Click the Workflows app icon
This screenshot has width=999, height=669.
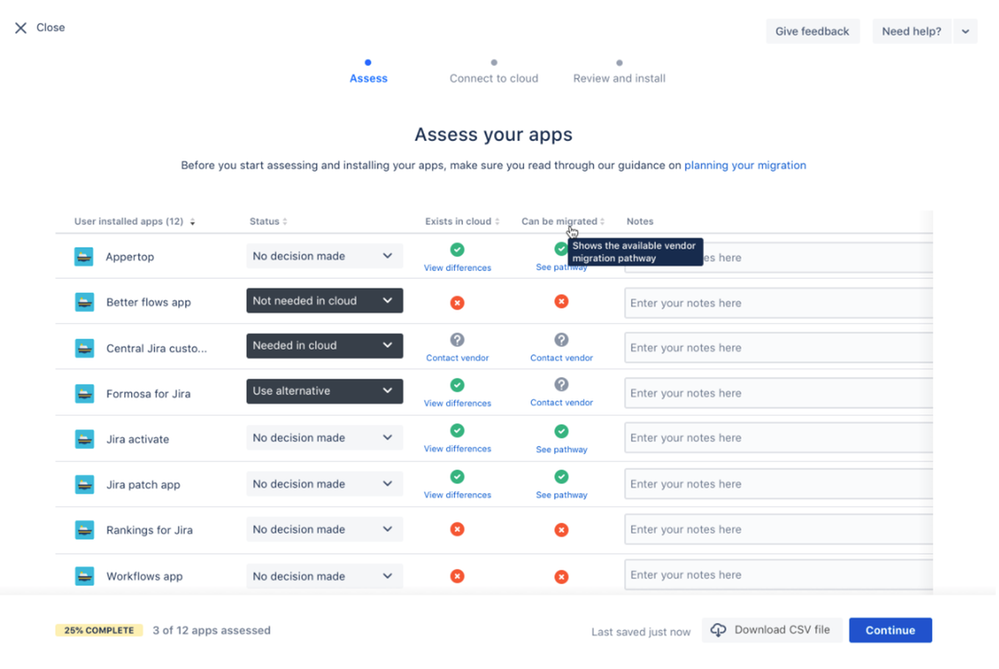point(84,576)
